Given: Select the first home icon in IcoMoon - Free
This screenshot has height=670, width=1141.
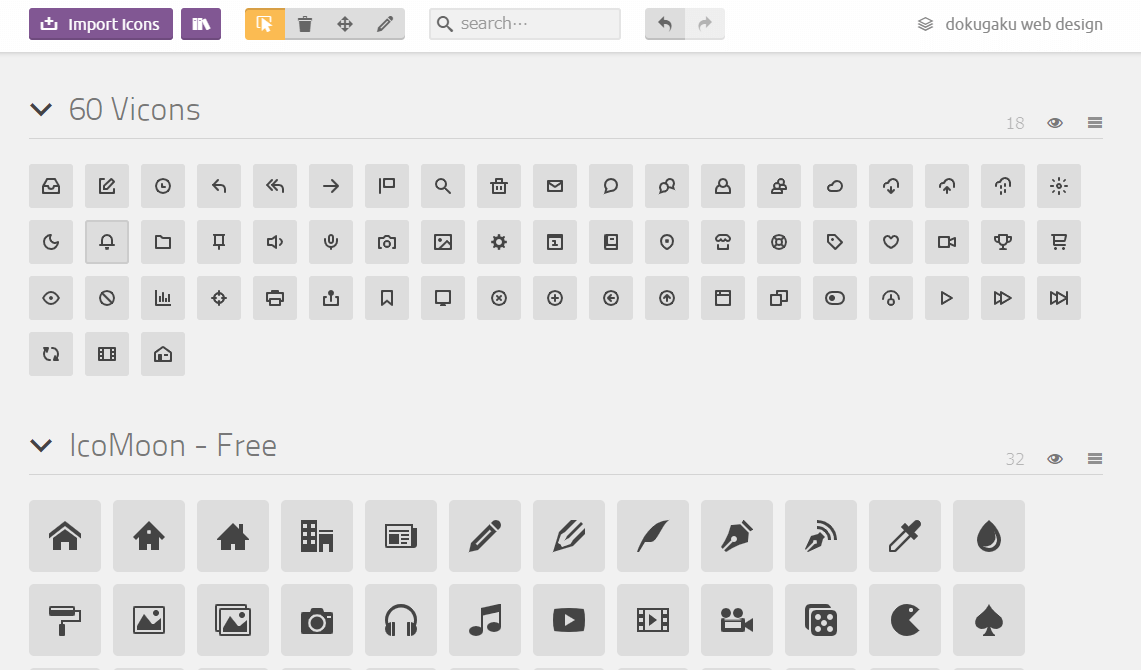Looking at the screenshot, I should (x=65, y=536).
